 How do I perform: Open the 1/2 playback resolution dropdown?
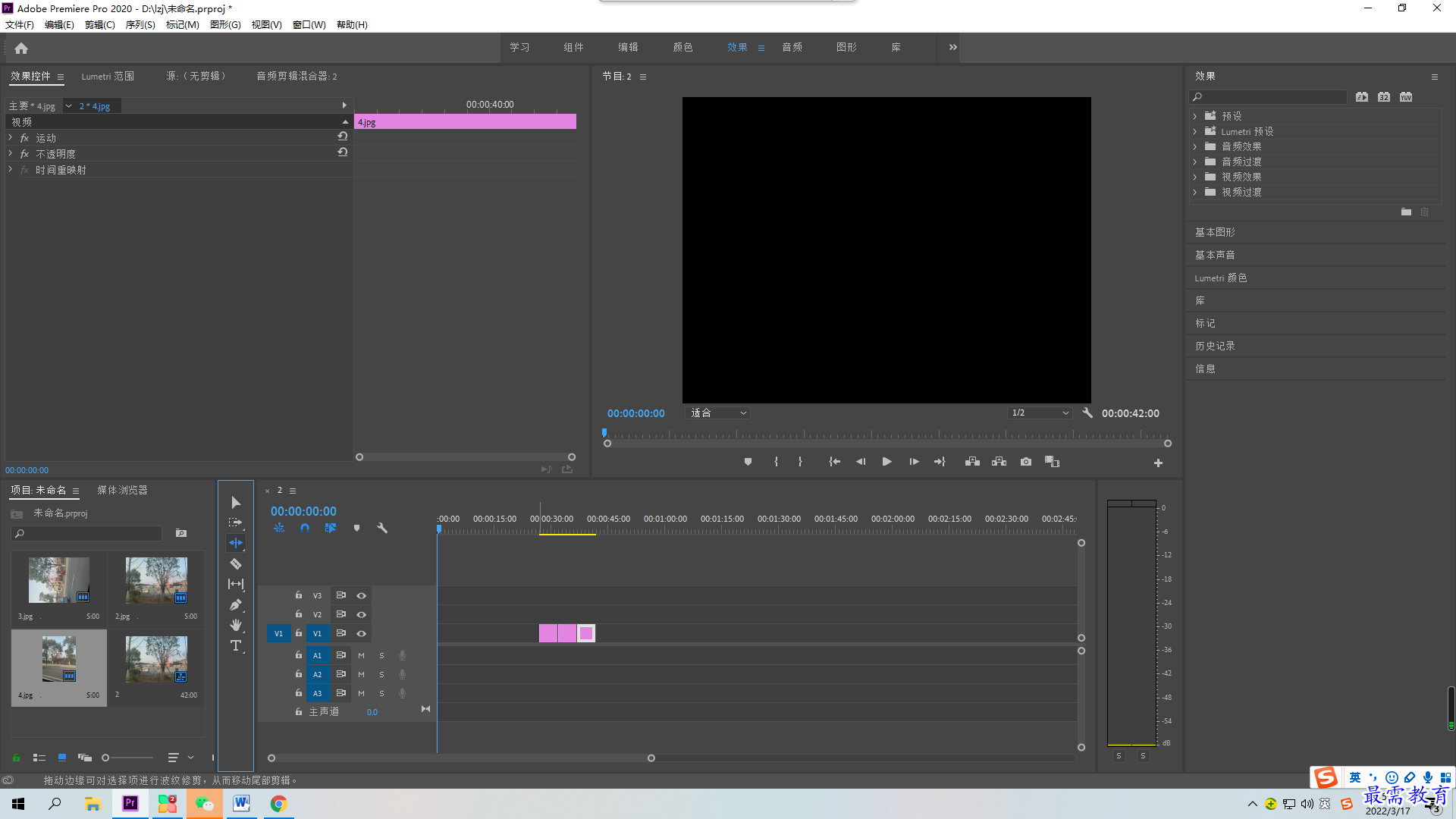point(1040,413)
